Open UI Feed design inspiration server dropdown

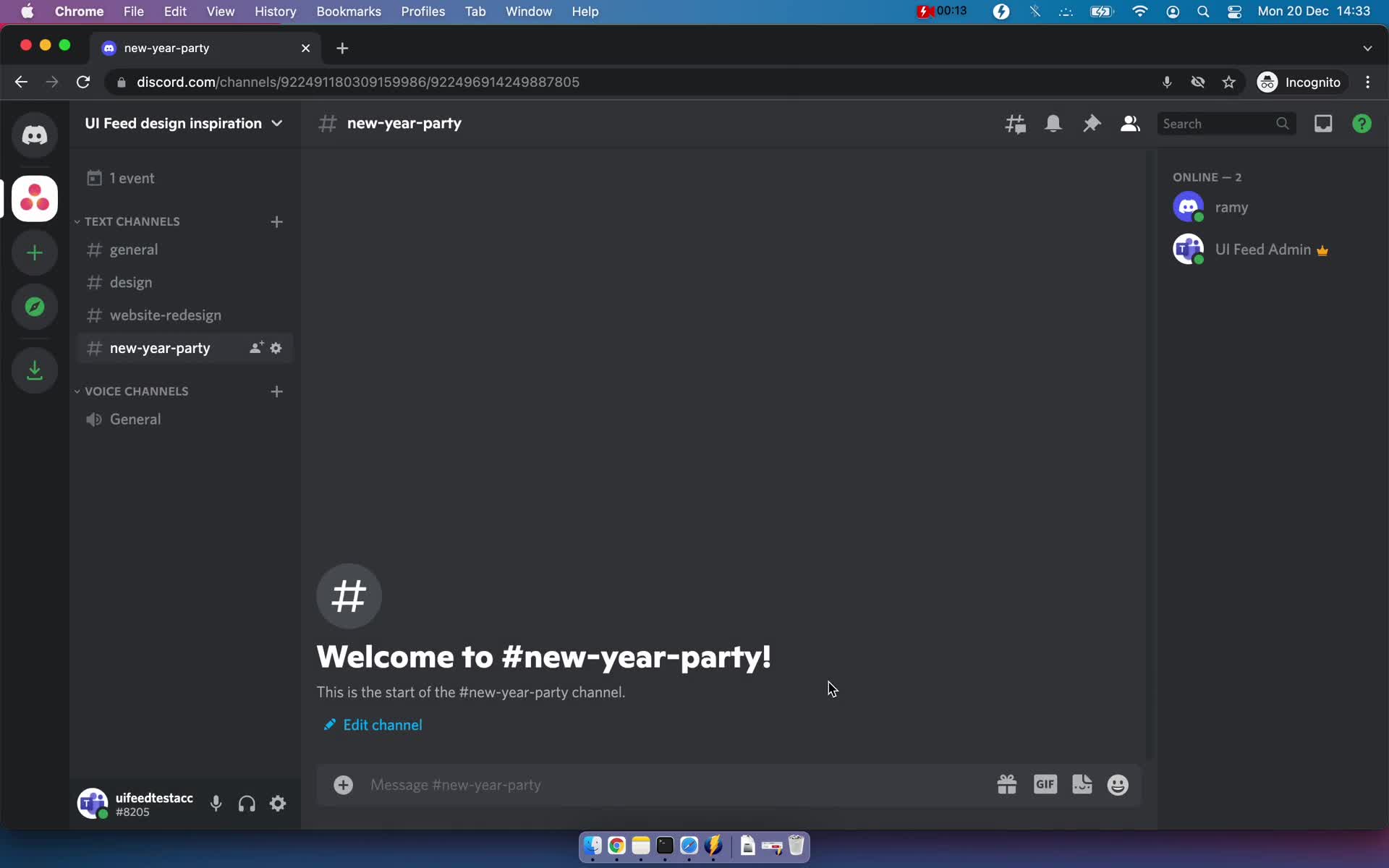click(x=184, y=124)
